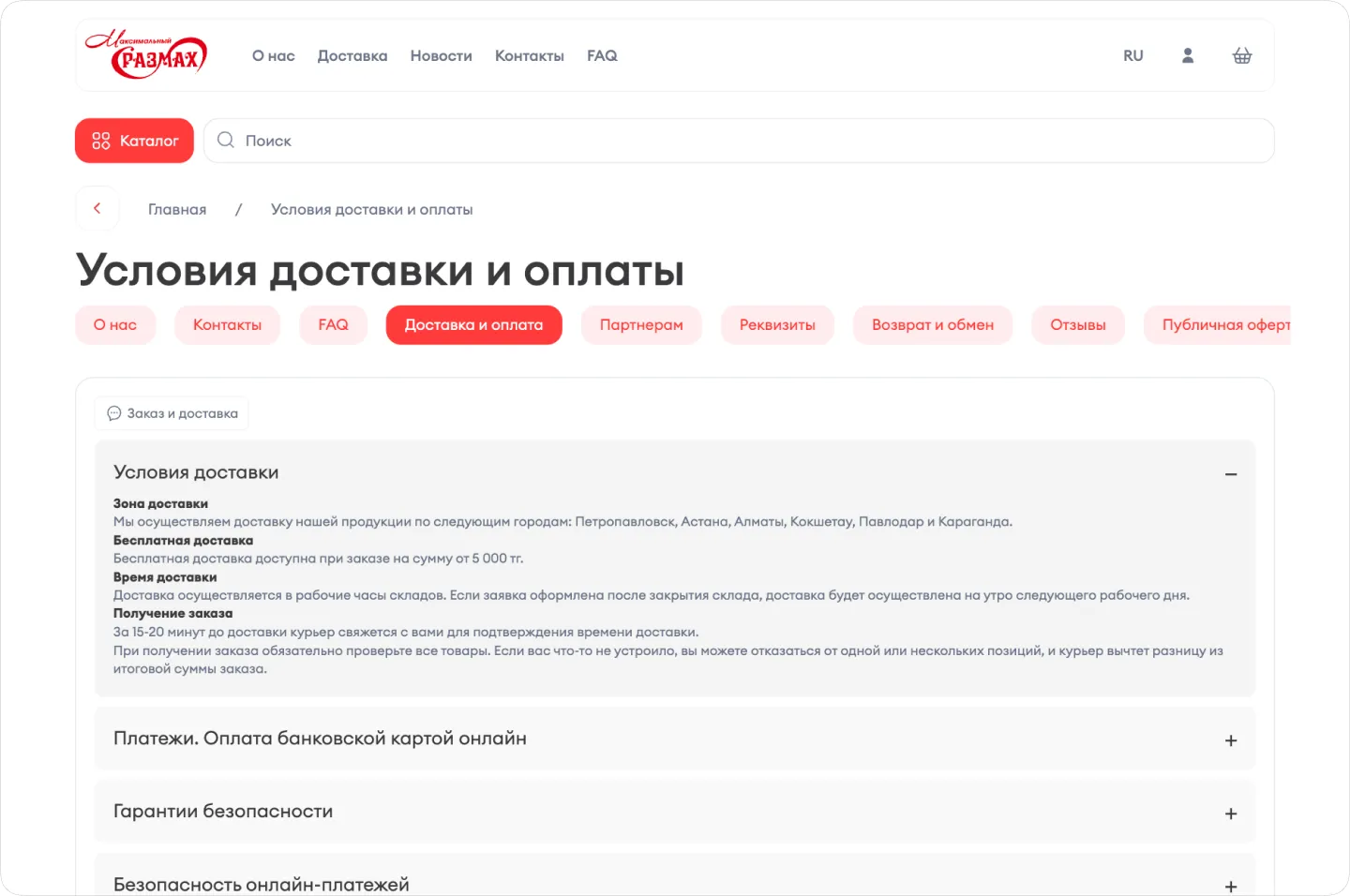Click the Размах logo
The height and width of the screenshot is (896, 1350).
point(146,54)
